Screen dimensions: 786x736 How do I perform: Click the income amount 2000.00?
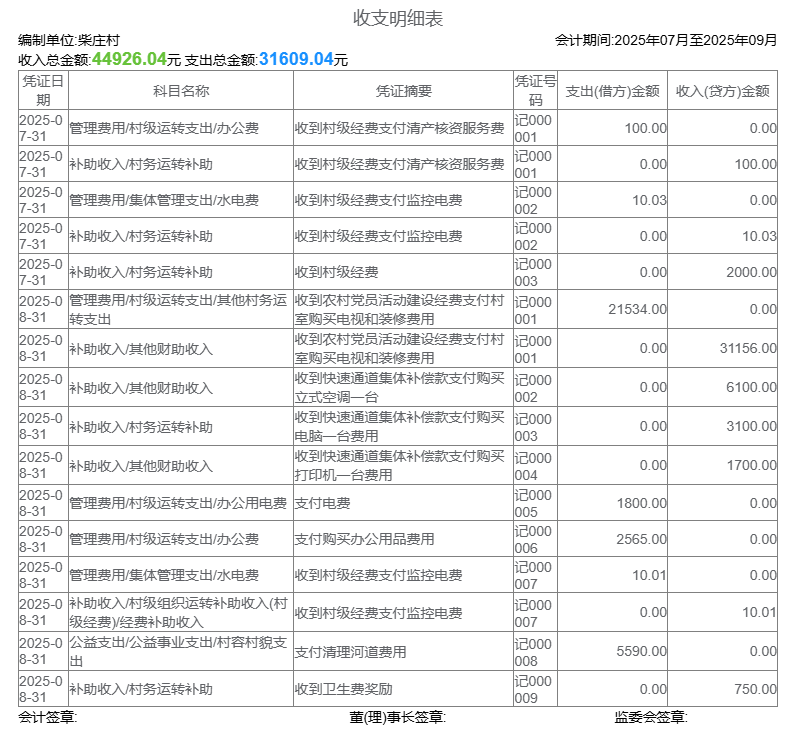coord(751,273)
